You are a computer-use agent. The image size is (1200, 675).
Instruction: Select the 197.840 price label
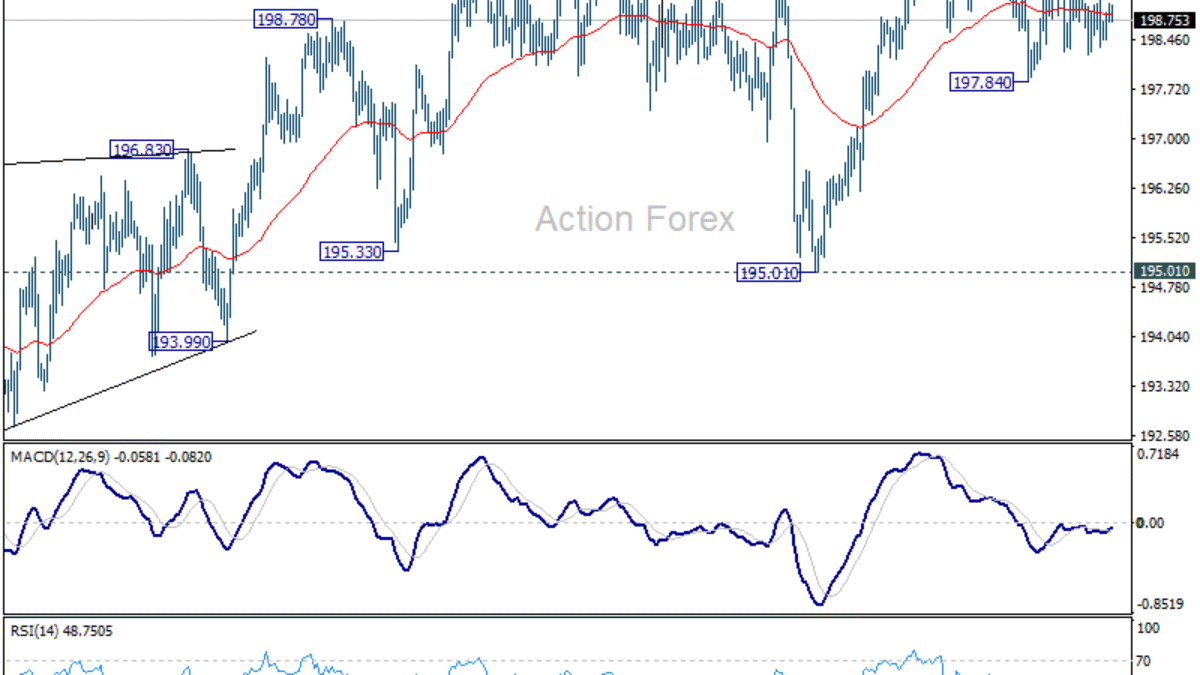coord(983,83)
